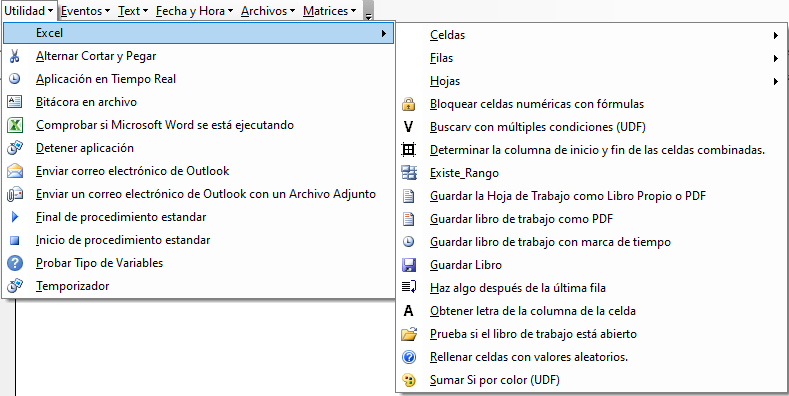Select Guardar libro de trabajo como PDF
Image resolution: width=789 pixels, height=396 pixels.
[x=592, y=219]
